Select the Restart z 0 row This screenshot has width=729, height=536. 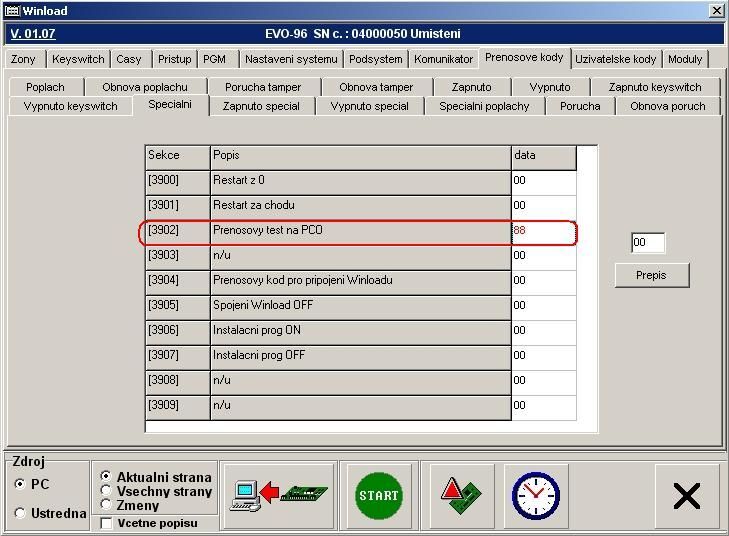[360, 181]
